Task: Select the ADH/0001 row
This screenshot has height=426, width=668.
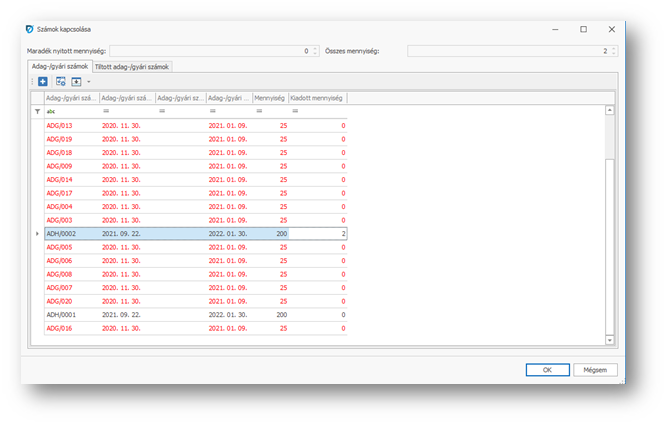Action: tap(70, 314)
